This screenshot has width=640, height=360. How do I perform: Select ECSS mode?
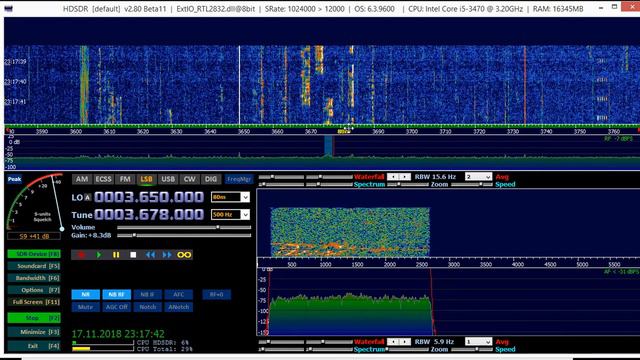103,179
